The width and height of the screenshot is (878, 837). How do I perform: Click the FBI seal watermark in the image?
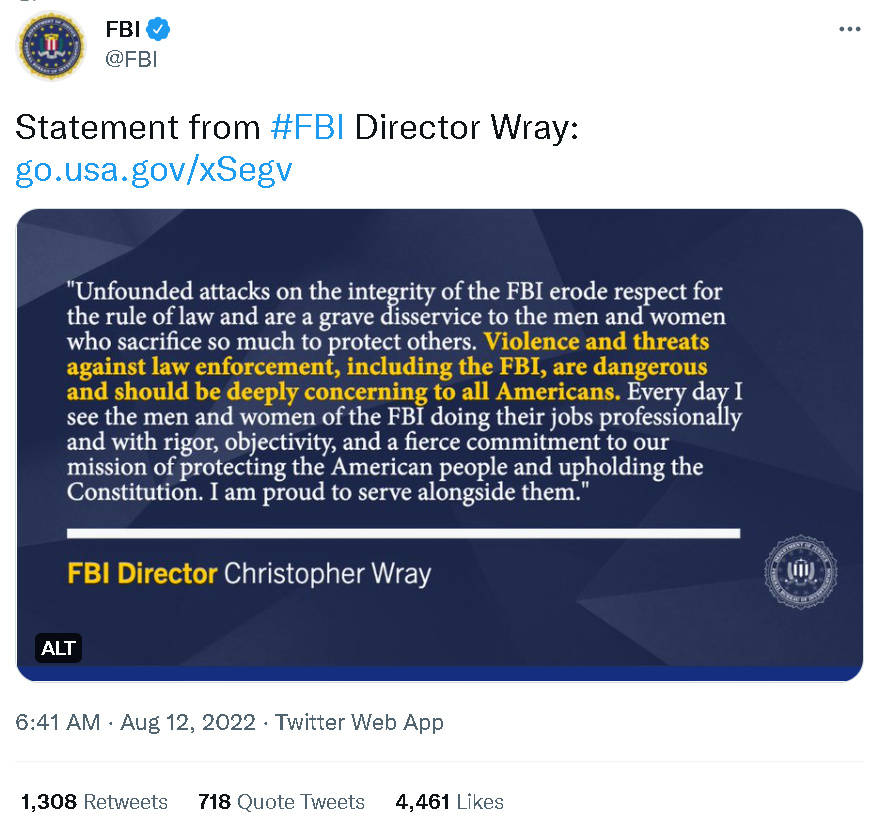[800, 573]
